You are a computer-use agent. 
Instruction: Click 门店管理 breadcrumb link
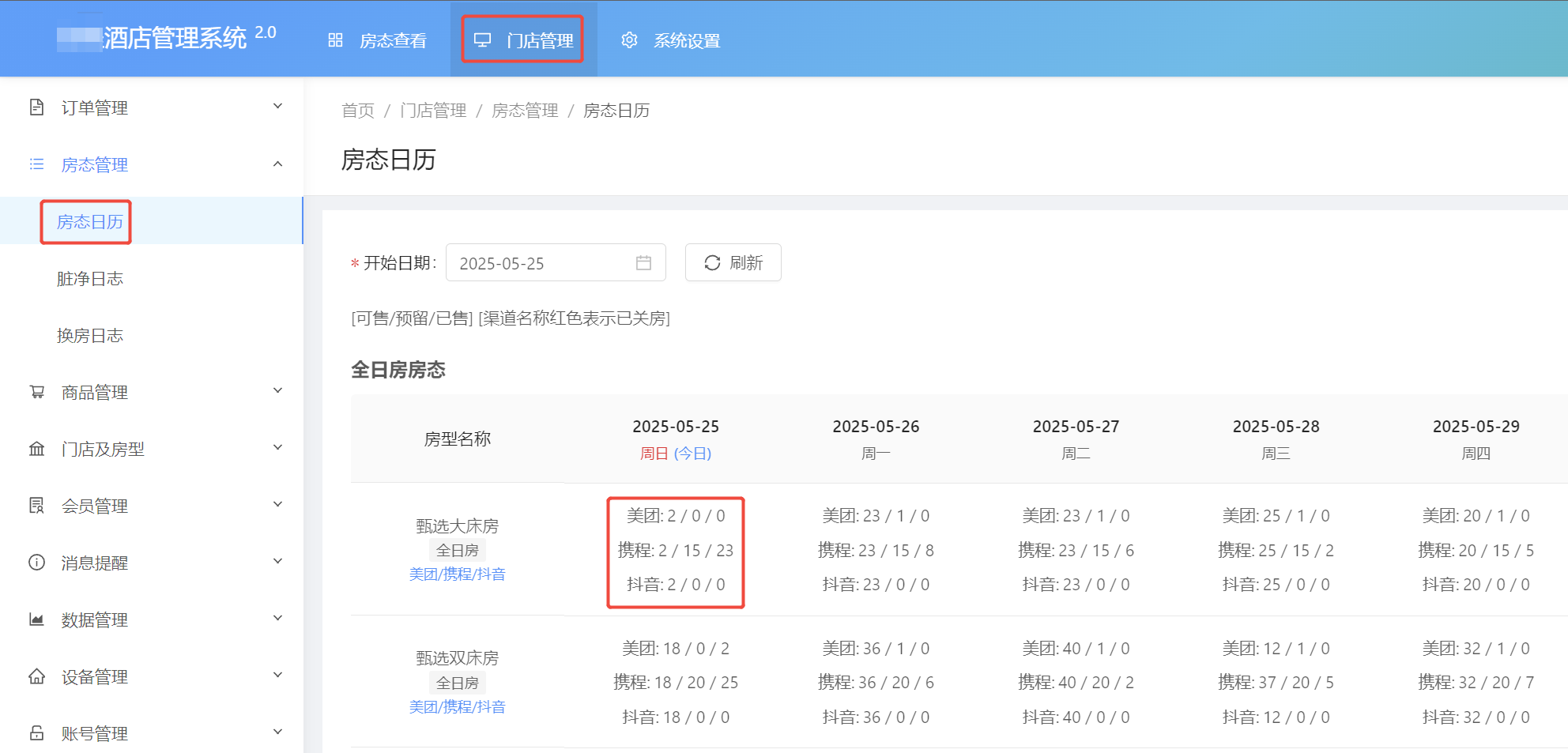click(433, 111)
